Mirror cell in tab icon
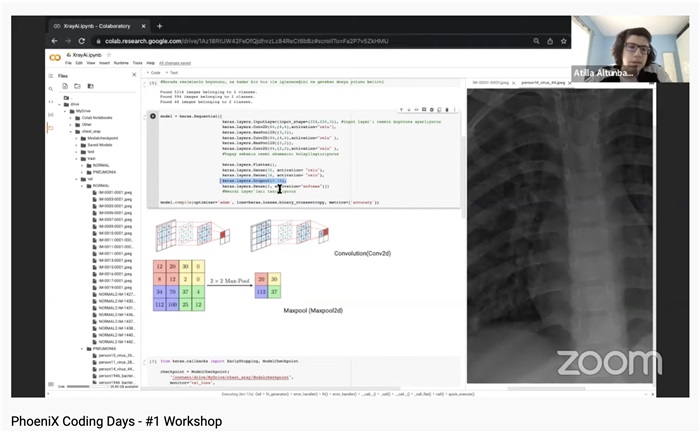The width and height of the screenshot is (700, 432). tap(439, 109)
